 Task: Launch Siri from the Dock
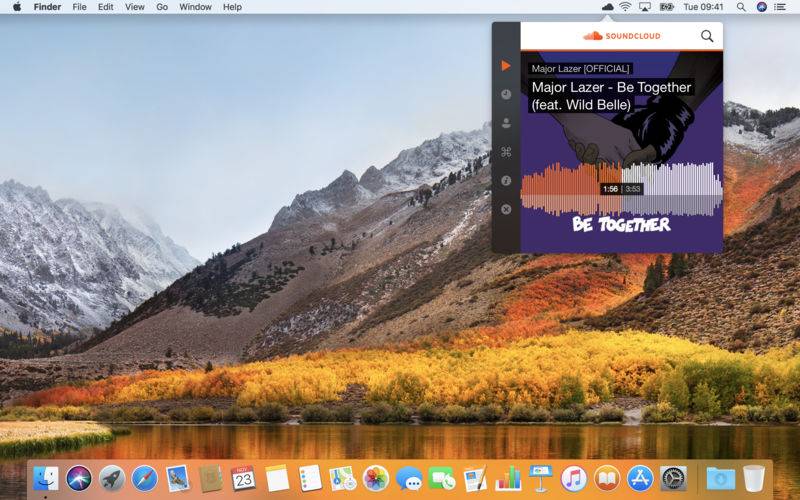79,479
